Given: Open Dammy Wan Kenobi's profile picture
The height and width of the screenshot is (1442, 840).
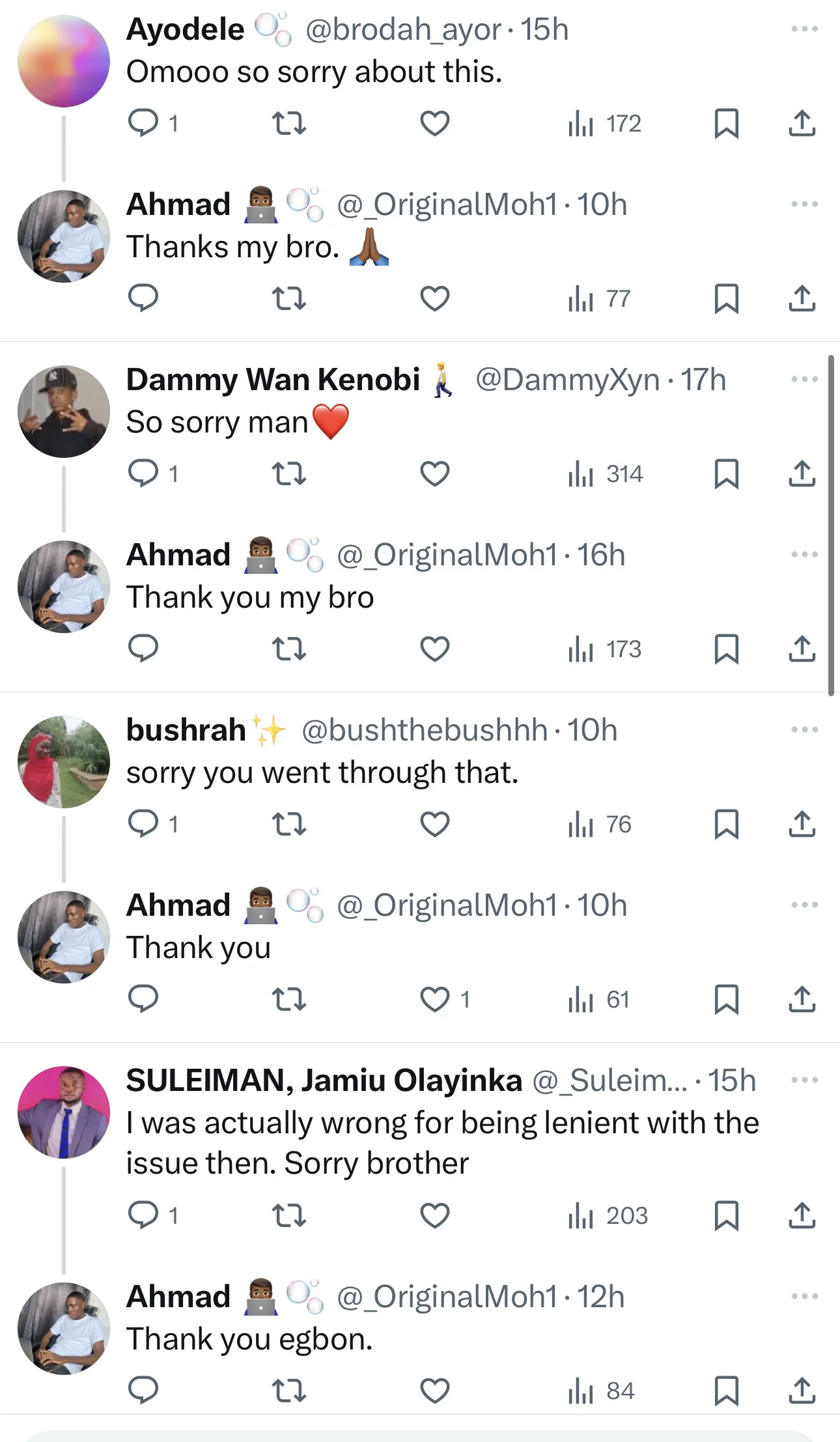Looking at the screenshot, I should (x=64, y=412).
